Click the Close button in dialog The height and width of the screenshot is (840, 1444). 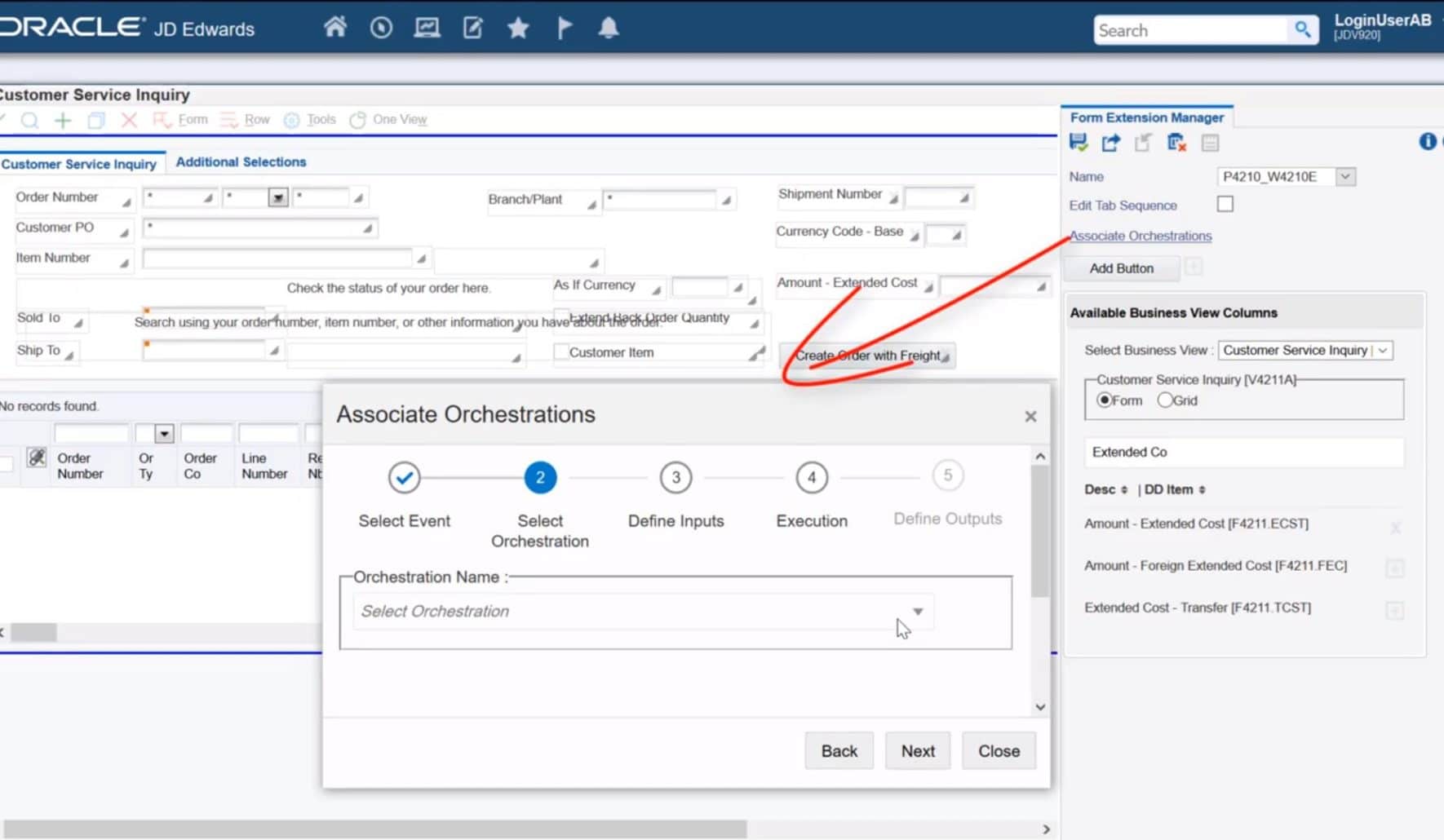pyautogui.click(x=999, y=751)
